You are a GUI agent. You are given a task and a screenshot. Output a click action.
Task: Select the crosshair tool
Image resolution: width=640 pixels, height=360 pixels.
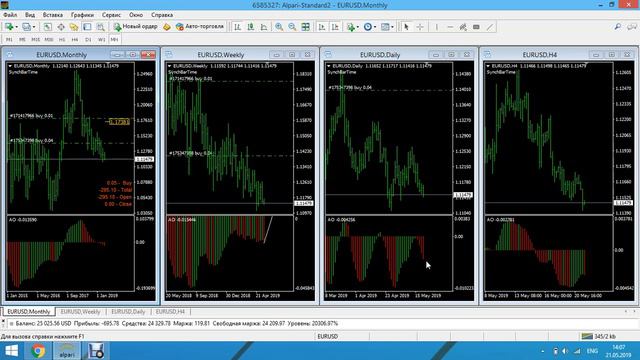point(420,27)
